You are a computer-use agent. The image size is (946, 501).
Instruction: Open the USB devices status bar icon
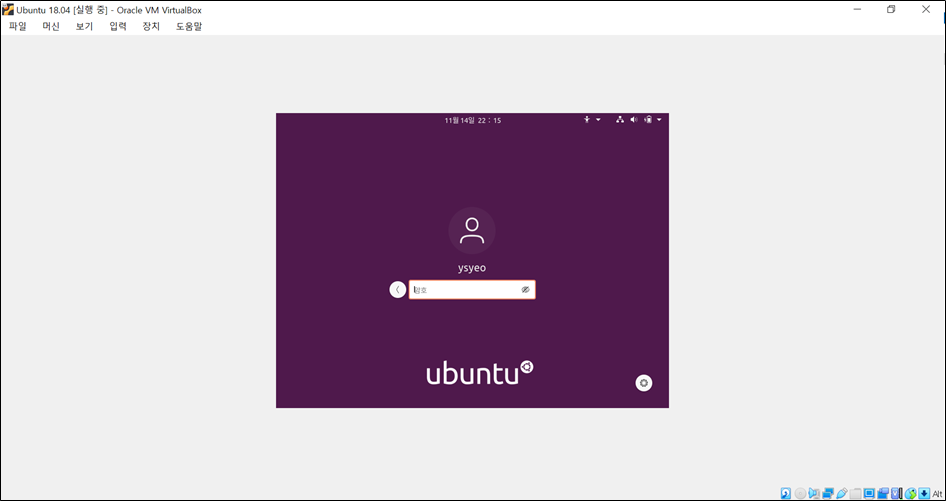click(x=842, y=493)
